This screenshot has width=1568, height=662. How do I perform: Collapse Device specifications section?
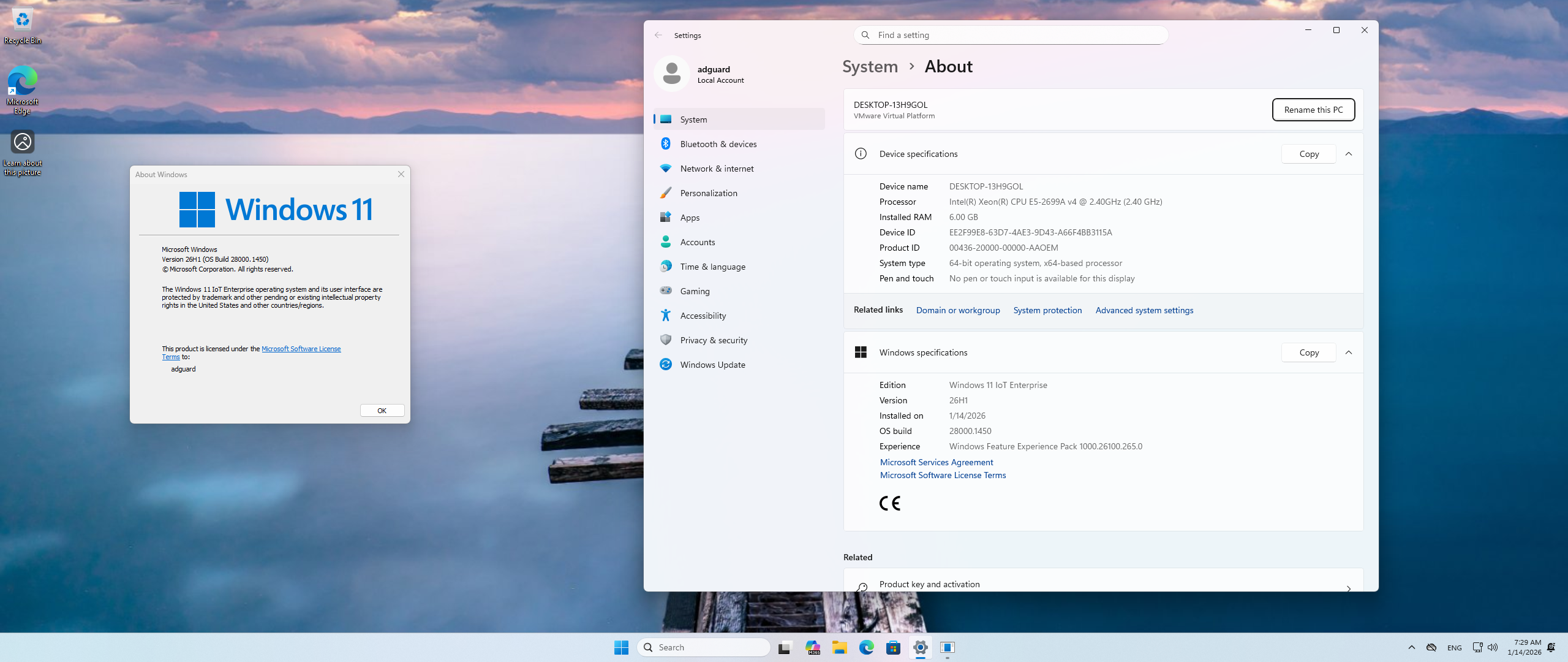coord(1349,154)
